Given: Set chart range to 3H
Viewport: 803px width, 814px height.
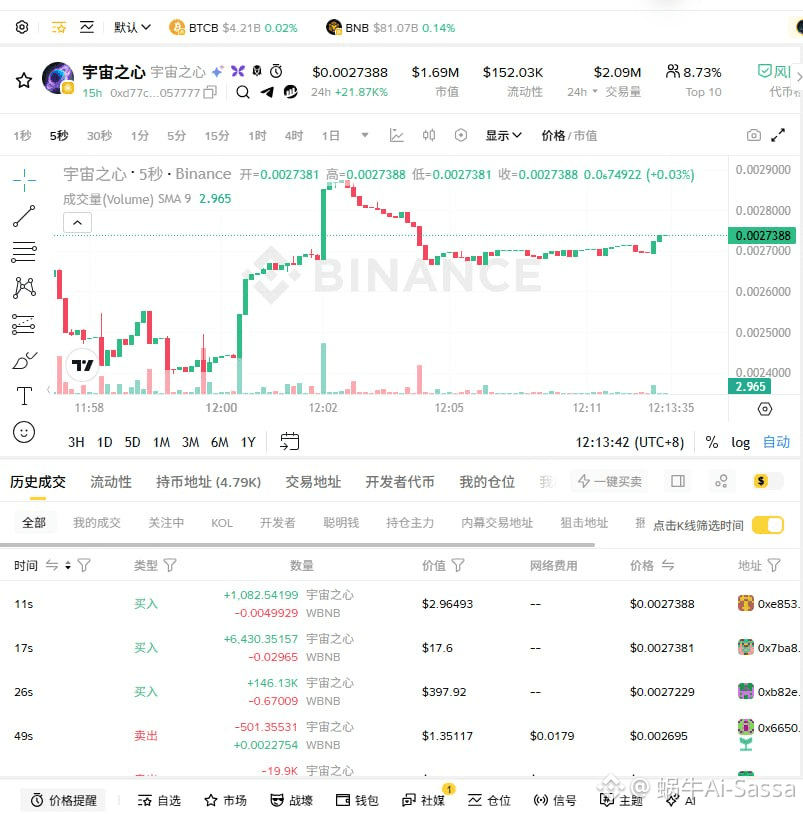Looking at the screenshot, I should (x=76, y=442).
